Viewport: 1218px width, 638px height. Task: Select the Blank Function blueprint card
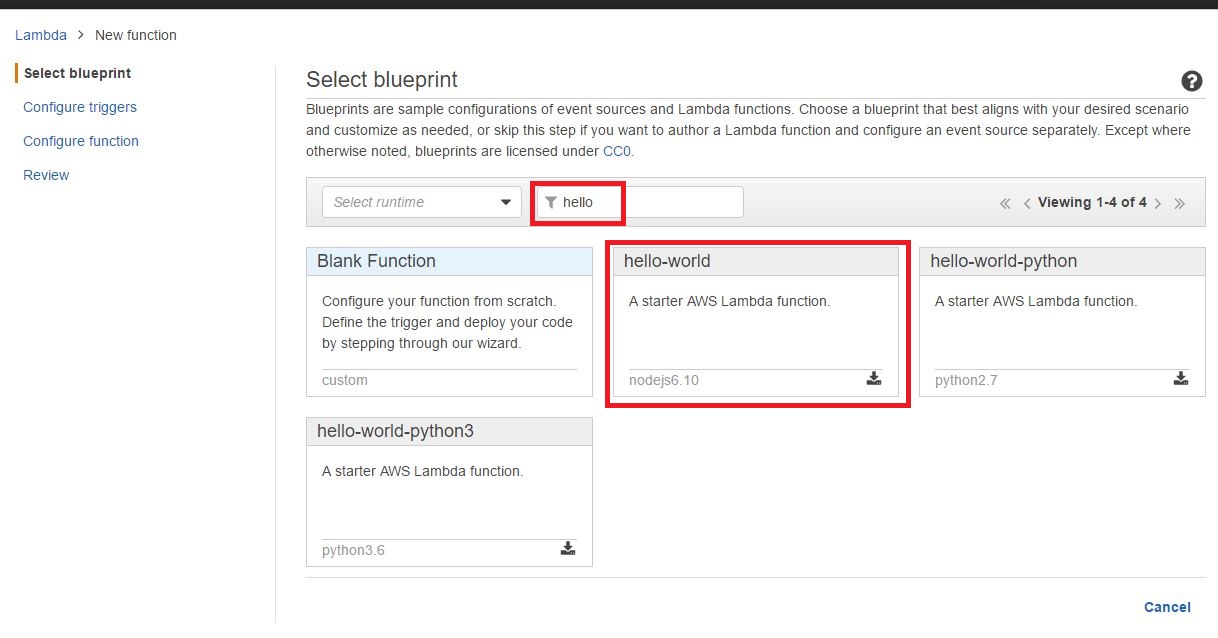coord(448,320)
